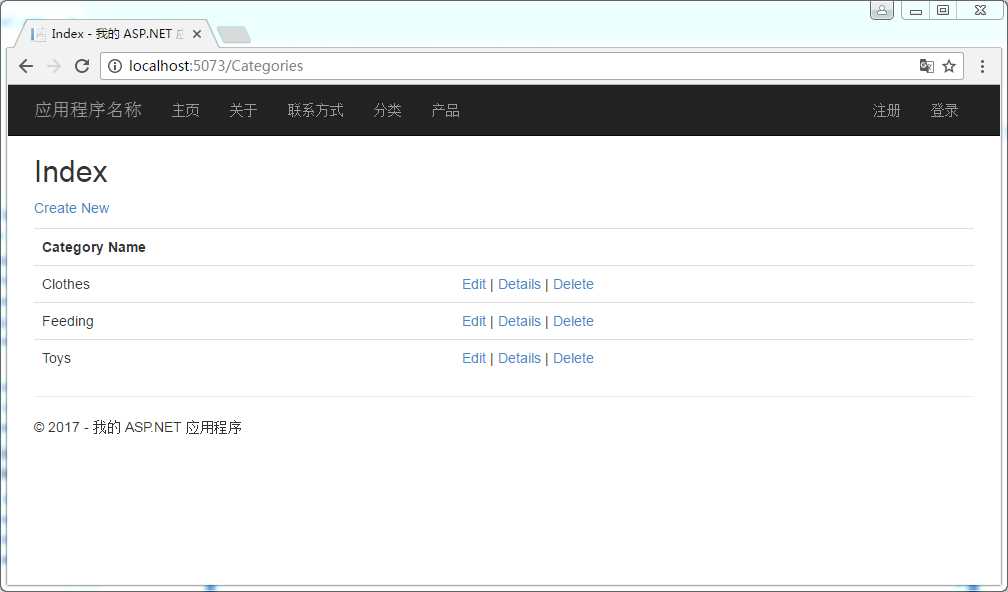1008x592 pixels.
Task: Open the 关于 nav item
Action: click(x=244, y=111)
